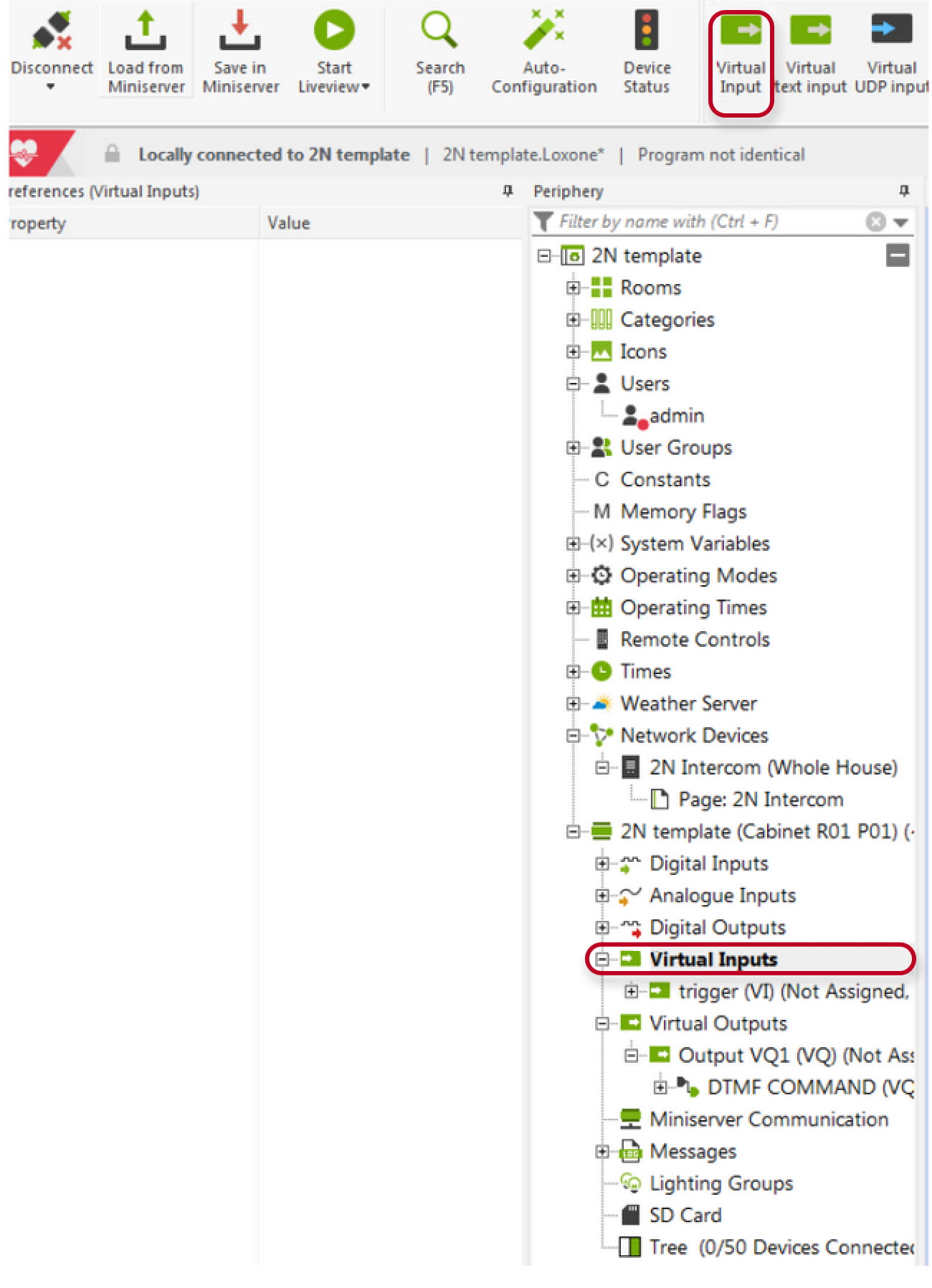Click 'Locally connected to 2N template' text
The width and height of the screenshot is (932, 1288).
pos(274,154)
